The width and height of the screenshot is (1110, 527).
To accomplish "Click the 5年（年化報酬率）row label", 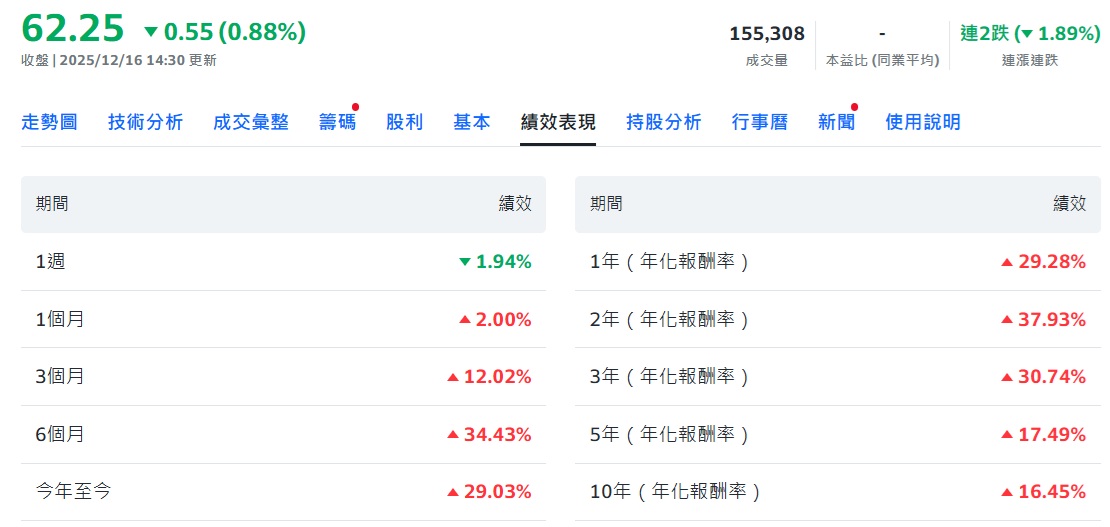I will 670,434.
